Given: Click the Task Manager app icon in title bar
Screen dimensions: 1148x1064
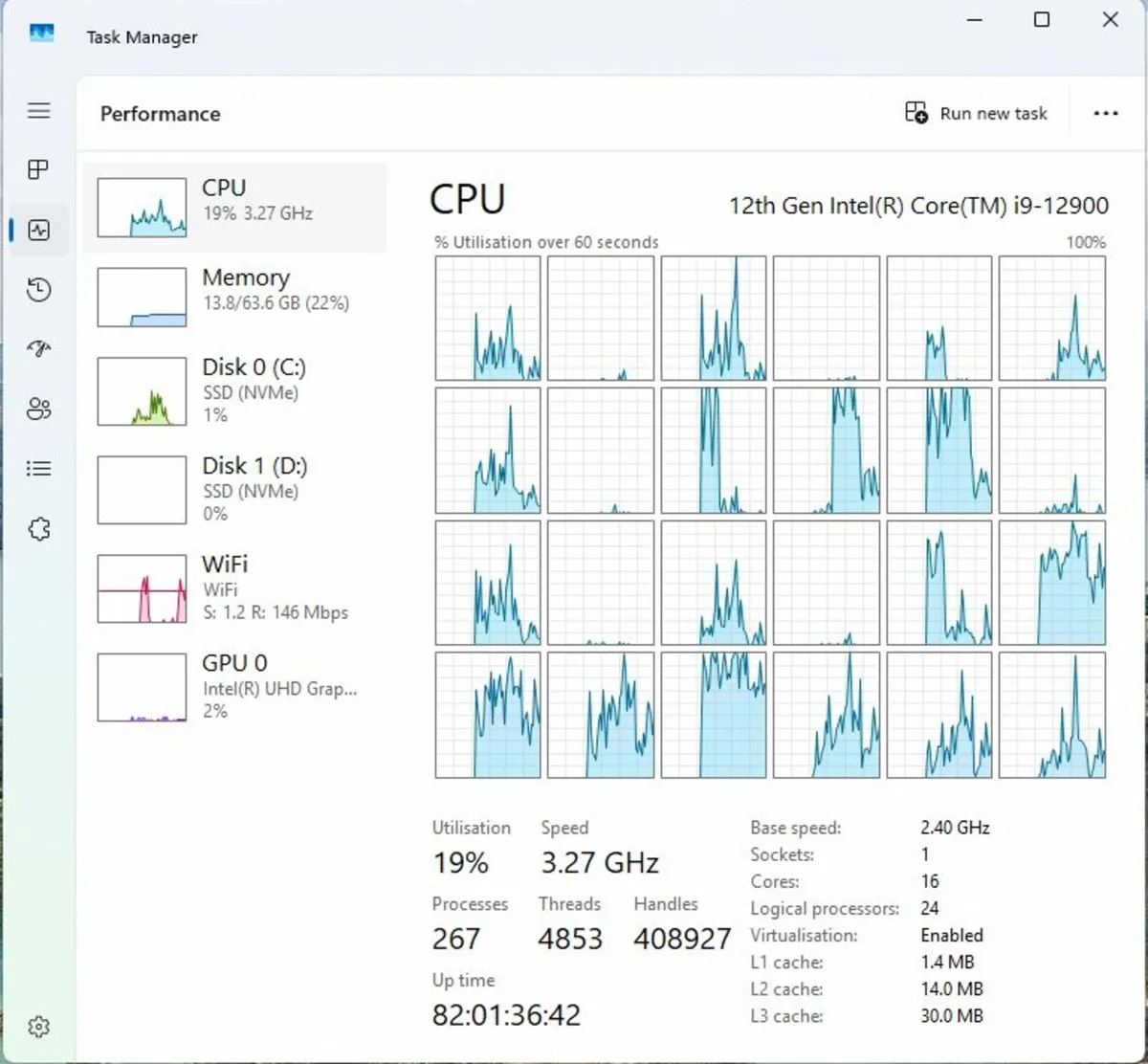Looking at the screenshot, I should click(x=42, y=34).
